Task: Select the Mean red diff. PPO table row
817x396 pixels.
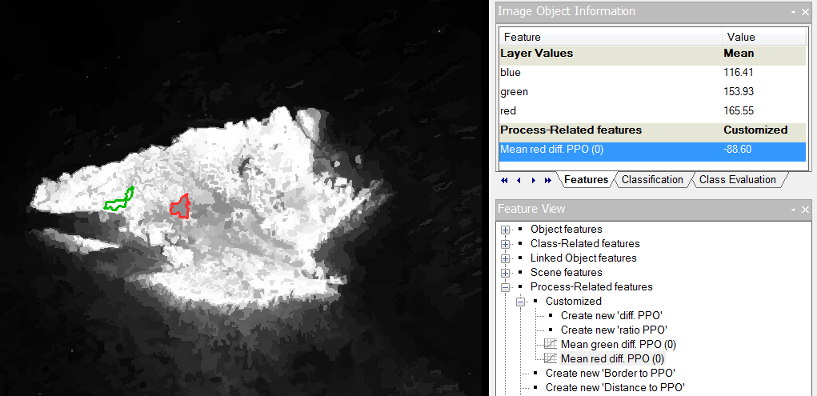Action: pos(653,150)
